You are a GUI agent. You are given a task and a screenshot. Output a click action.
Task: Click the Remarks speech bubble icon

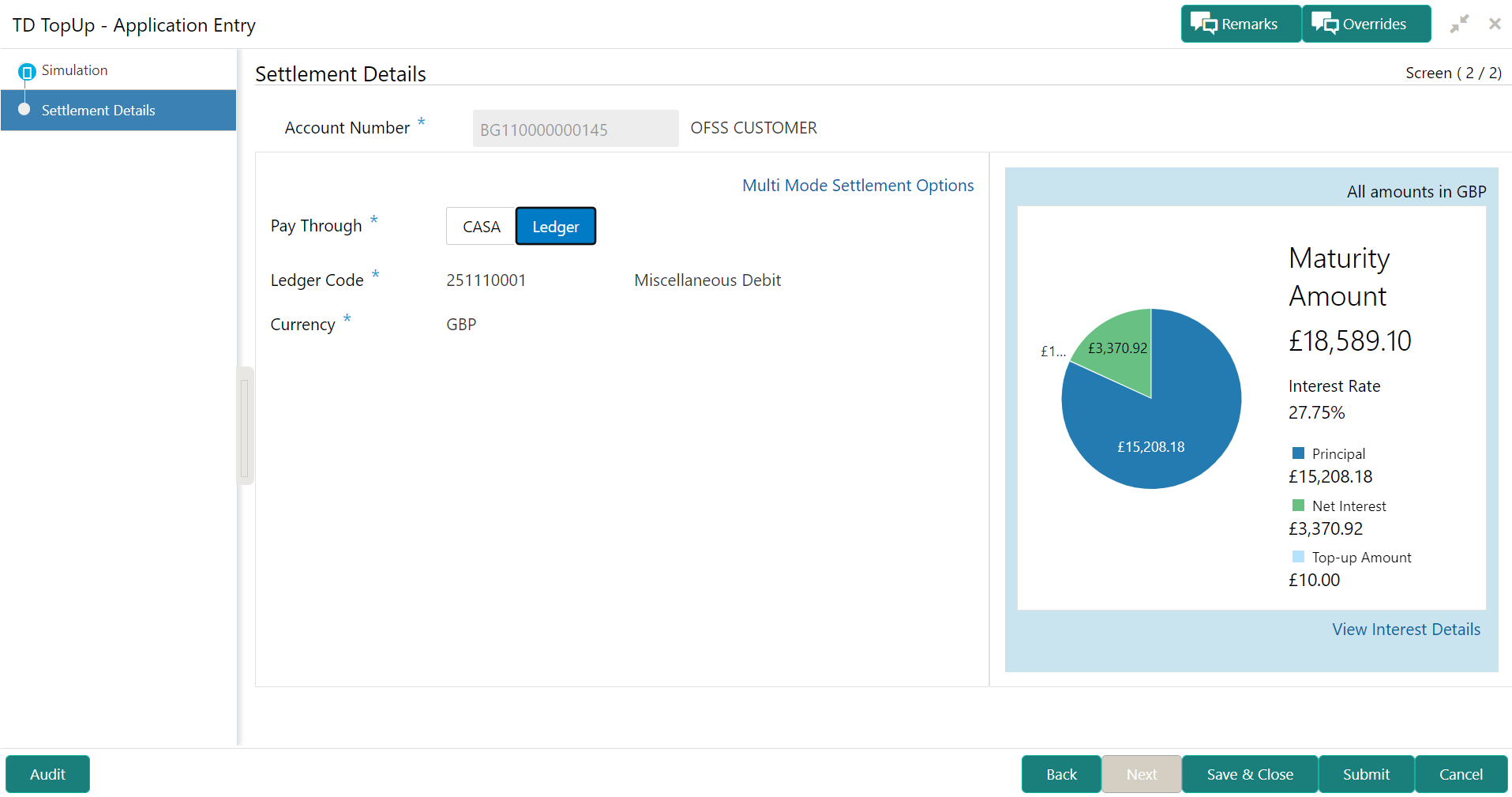tap(1204, 24)
